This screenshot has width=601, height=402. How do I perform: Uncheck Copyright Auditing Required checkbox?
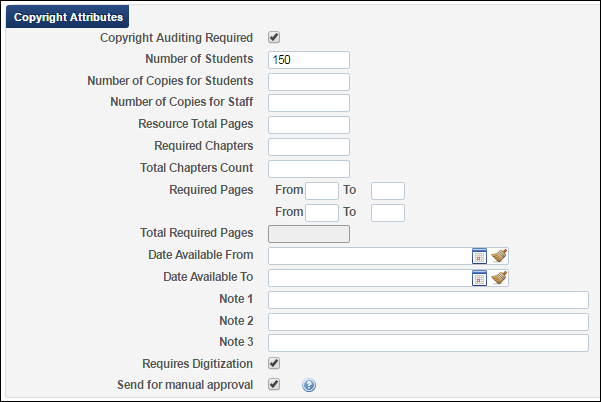pyautogui.click(x=274, y=37)
